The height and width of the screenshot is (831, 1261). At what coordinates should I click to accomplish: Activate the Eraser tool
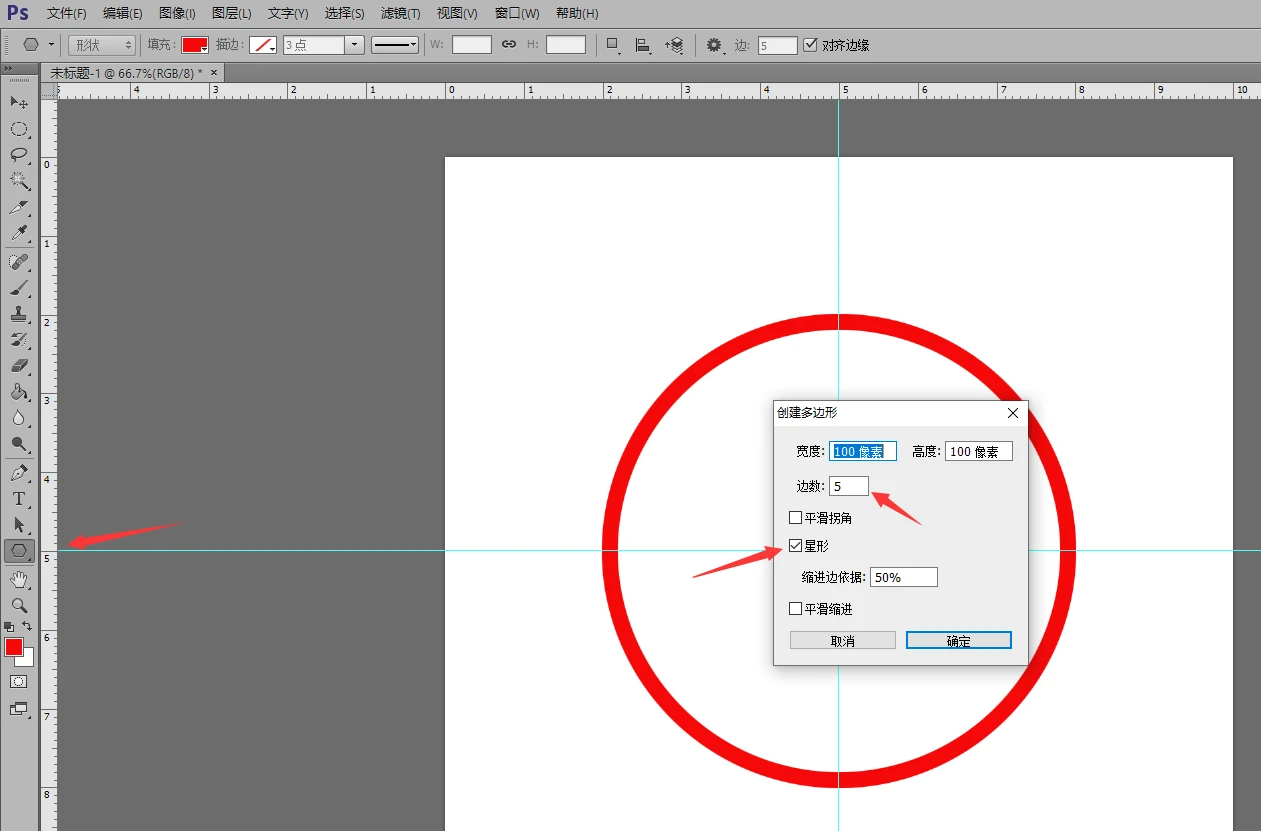pos(19,366)
